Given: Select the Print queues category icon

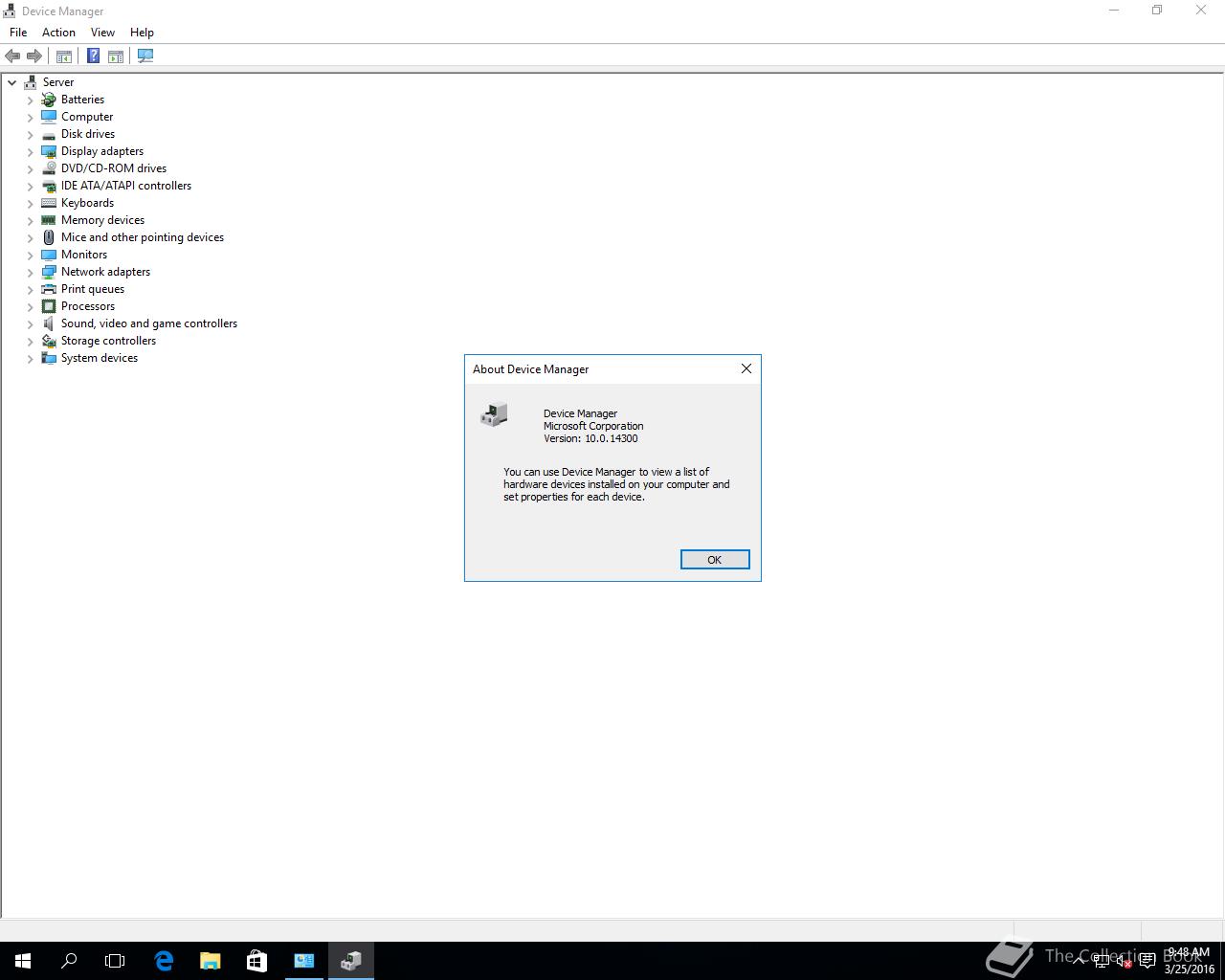Looking at the screenshot, I should point(49,289).
